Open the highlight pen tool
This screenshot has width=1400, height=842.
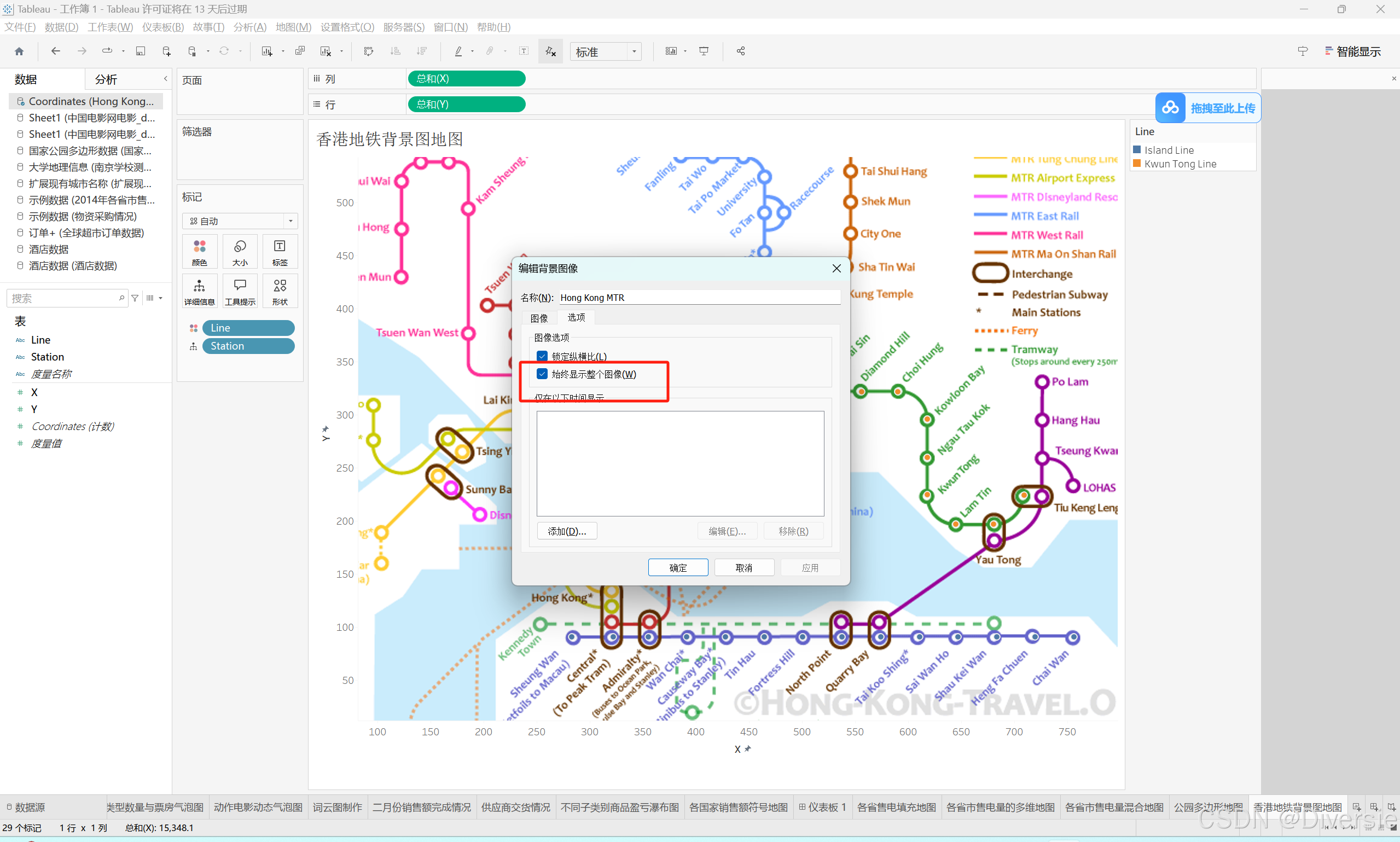[x=458, y=51]
